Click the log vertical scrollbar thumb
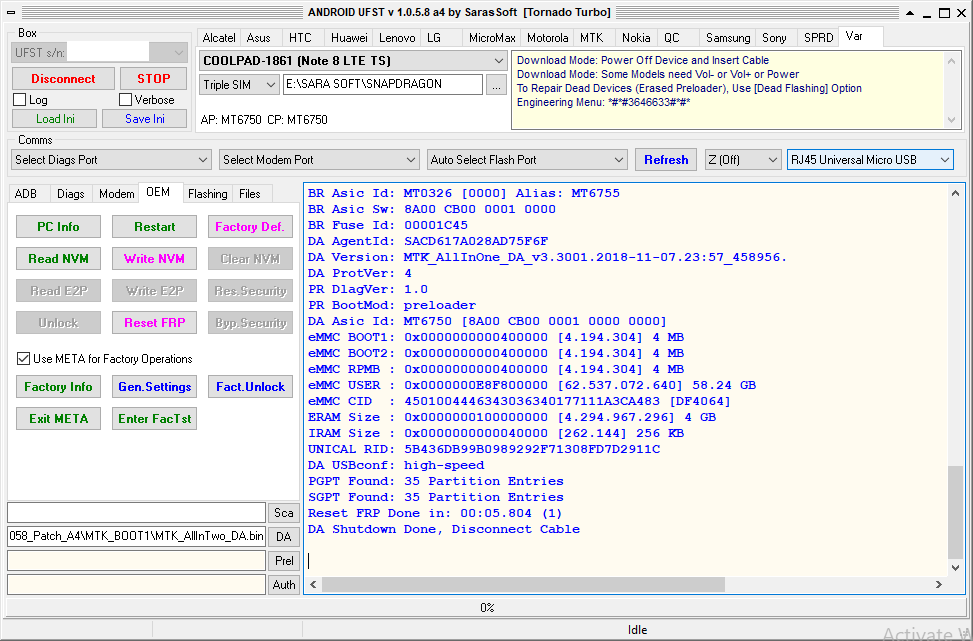Viewport: 973px width, 641px height. [956, 512]
